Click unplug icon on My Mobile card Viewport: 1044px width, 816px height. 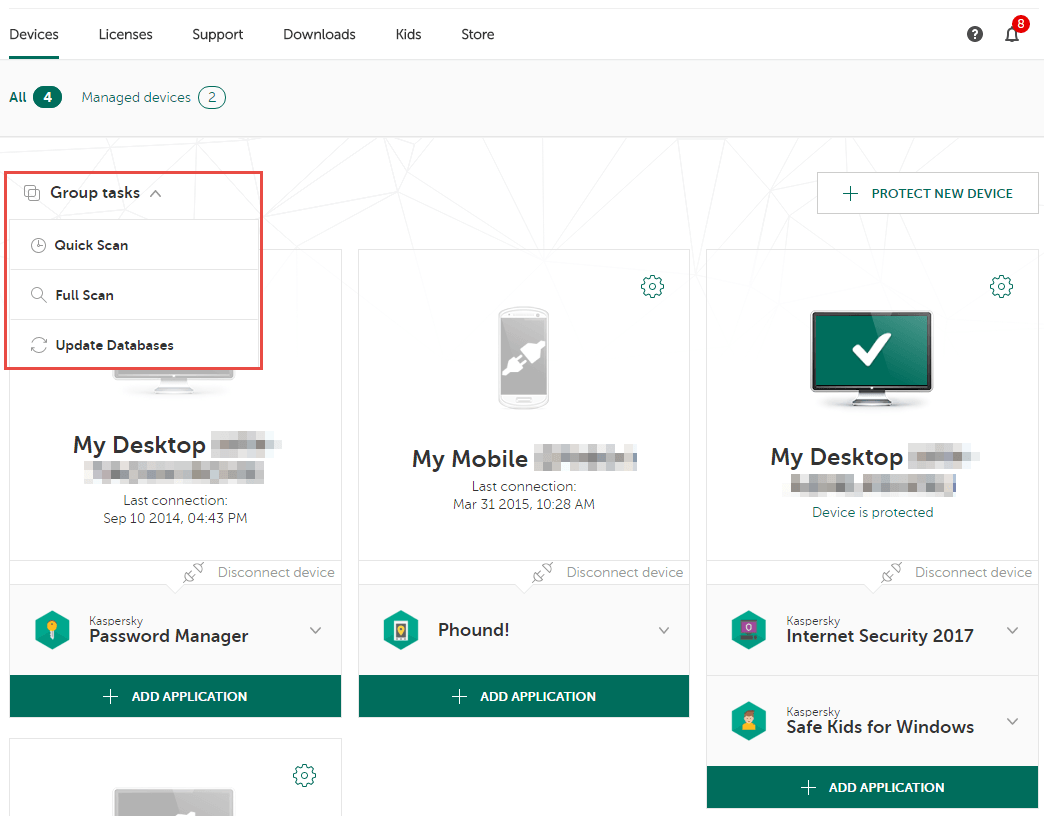(x=542, y=572)
